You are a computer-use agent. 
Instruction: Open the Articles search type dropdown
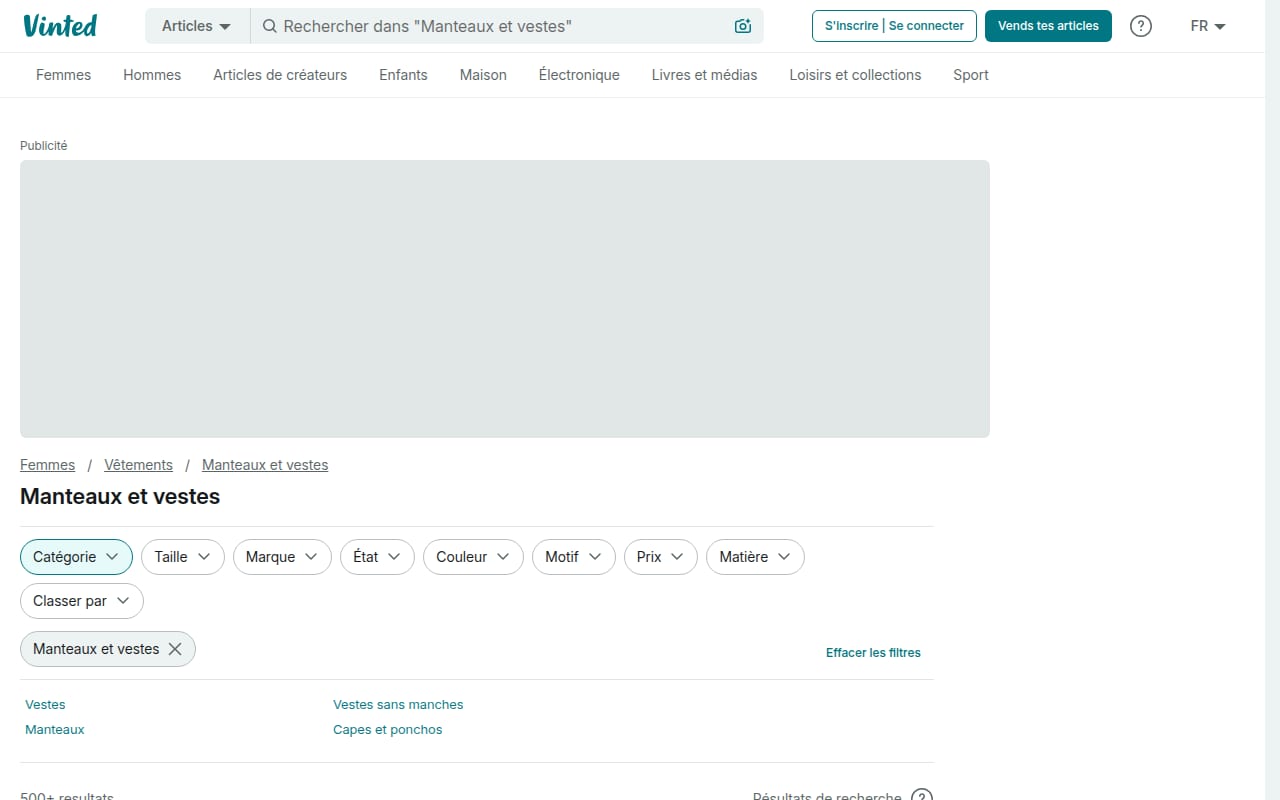[197, 26]
